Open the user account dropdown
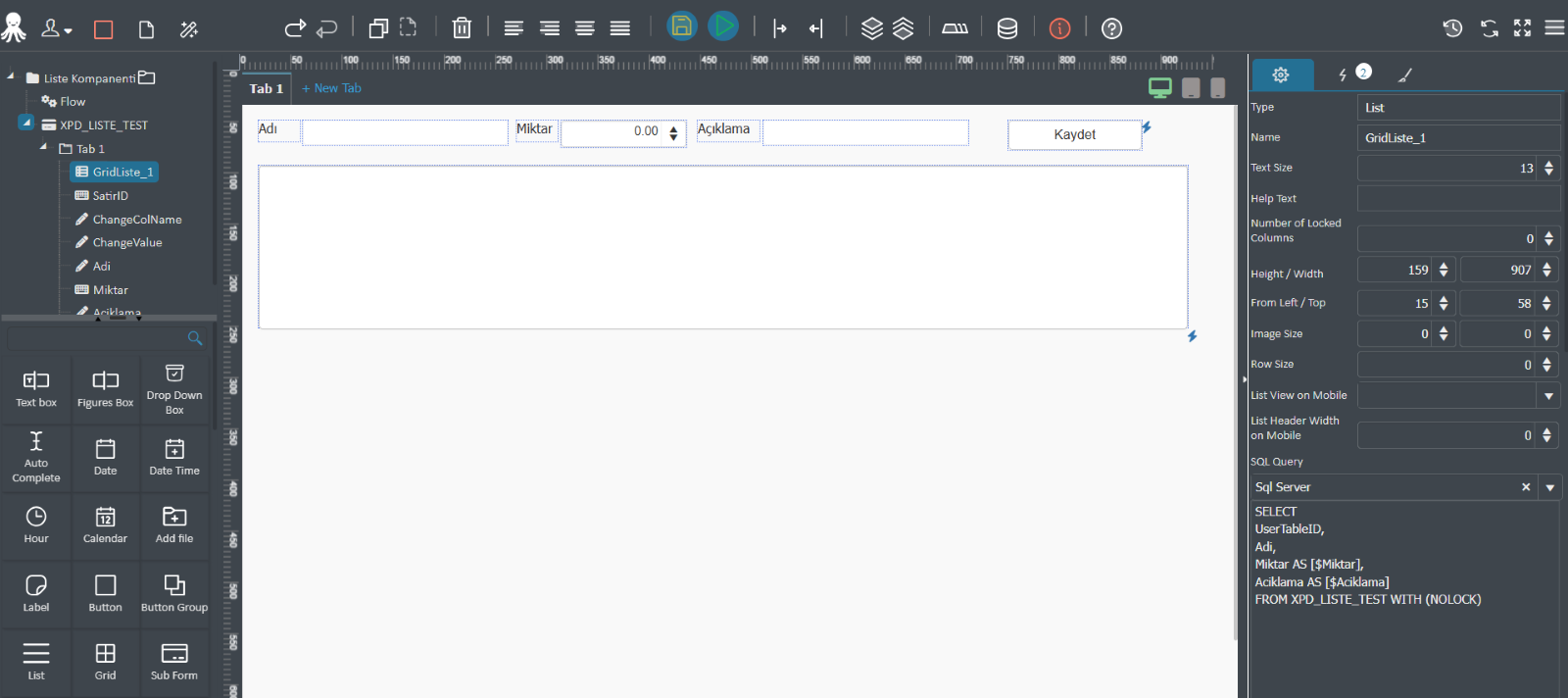Image resolution: width=1568 pixels, height=698 pixels. click(x=57, y=29)
